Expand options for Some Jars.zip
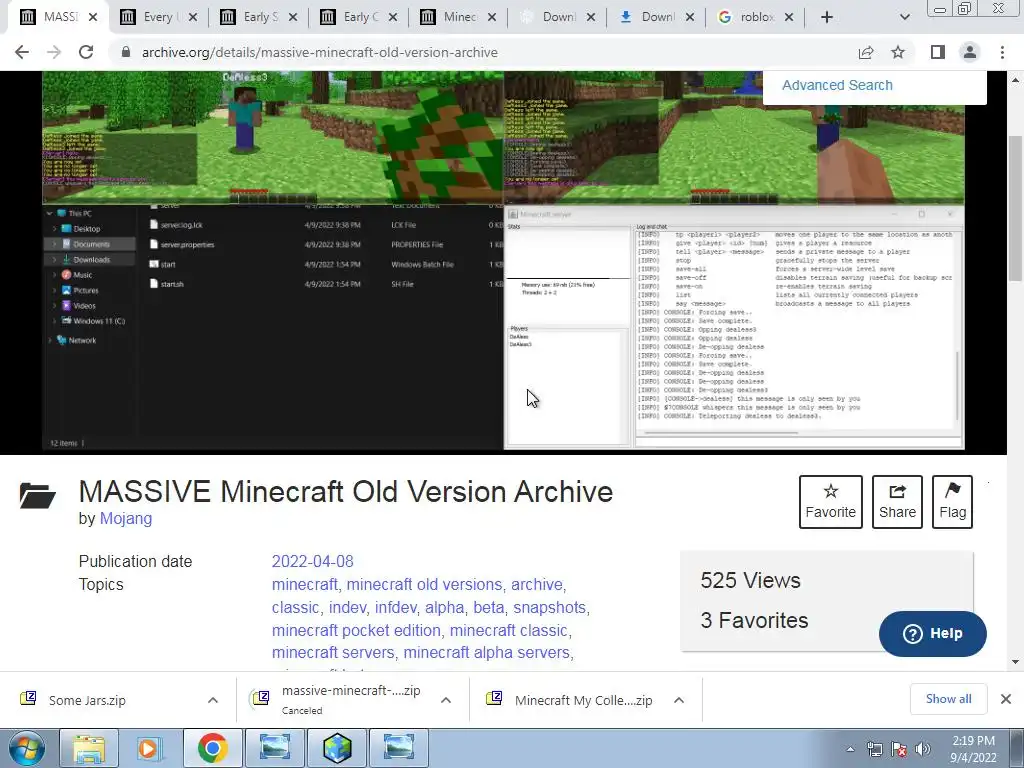Viewport: 1024px width, 768px height. point(213,700)
